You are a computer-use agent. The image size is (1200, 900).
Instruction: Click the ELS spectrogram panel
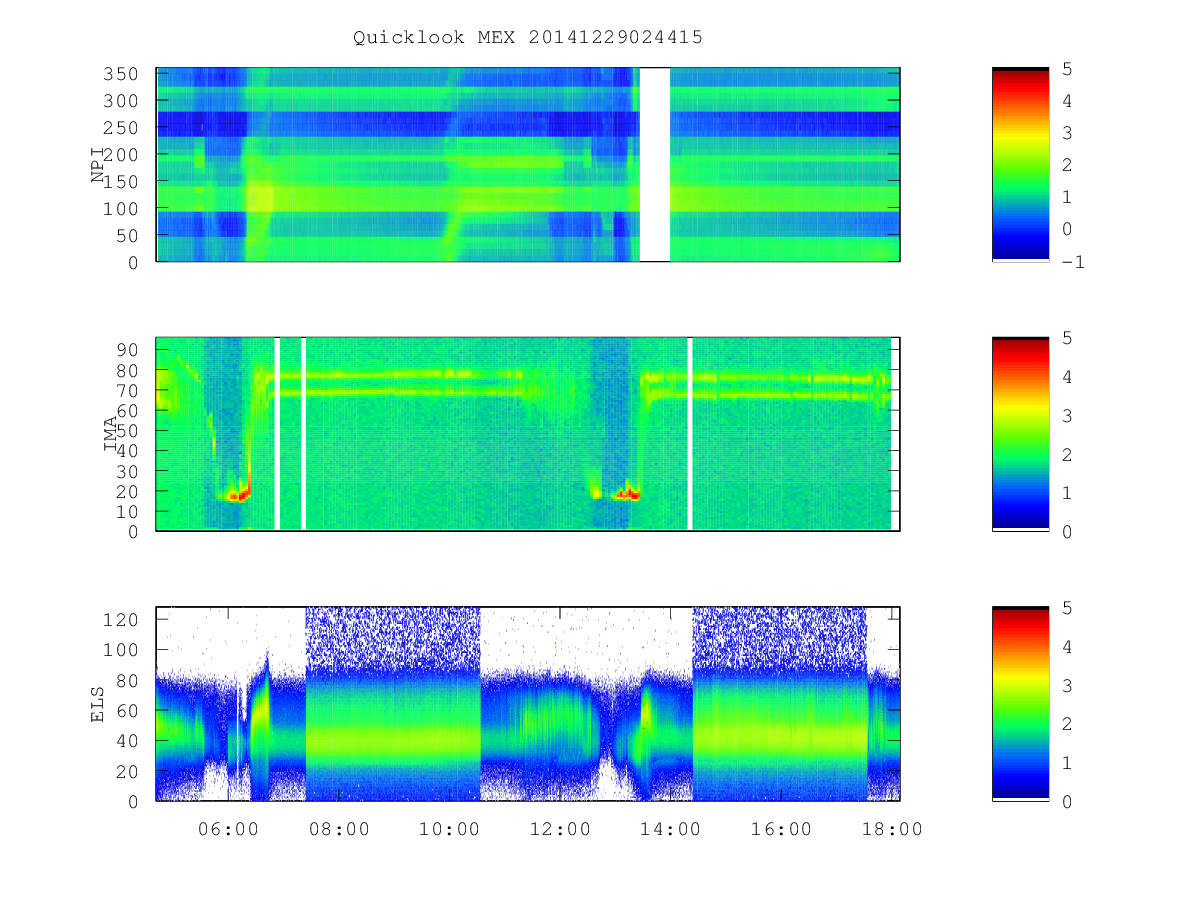pos(528,703)
